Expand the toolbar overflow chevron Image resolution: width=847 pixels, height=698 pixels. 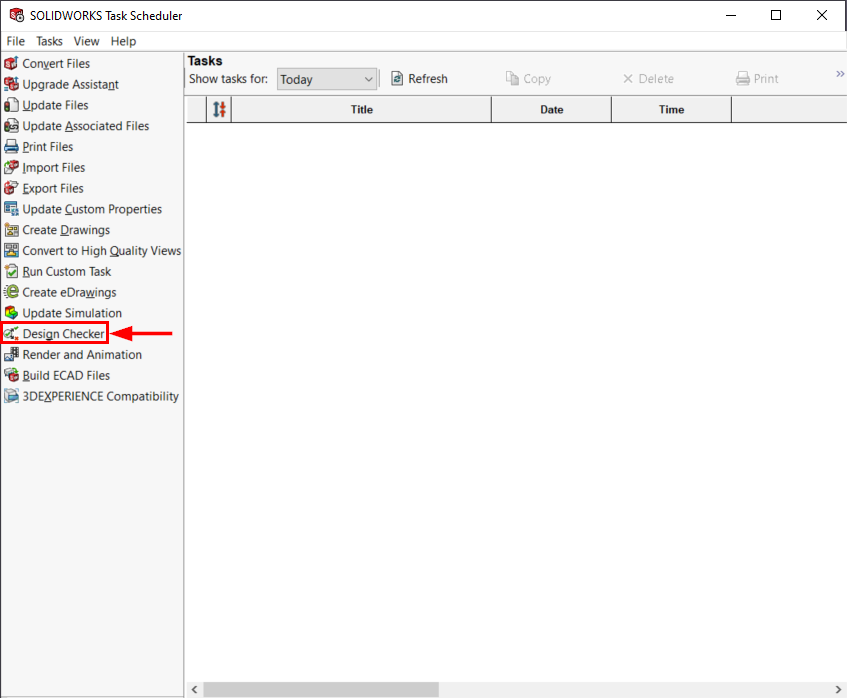point(840,74)
